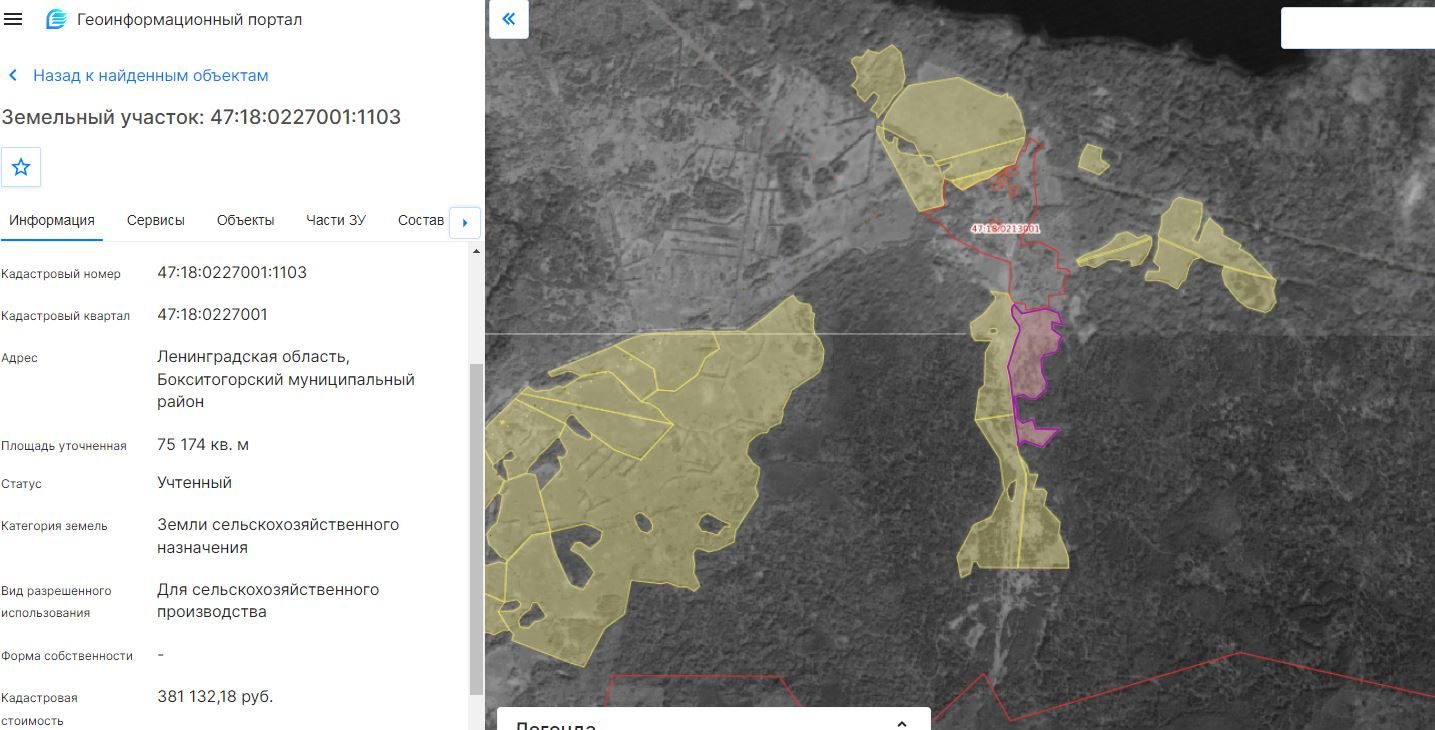This screenshot has width=1435, height=730.
Task: Click the Геоинформационный портал title
Action: [x=189, y=20]
